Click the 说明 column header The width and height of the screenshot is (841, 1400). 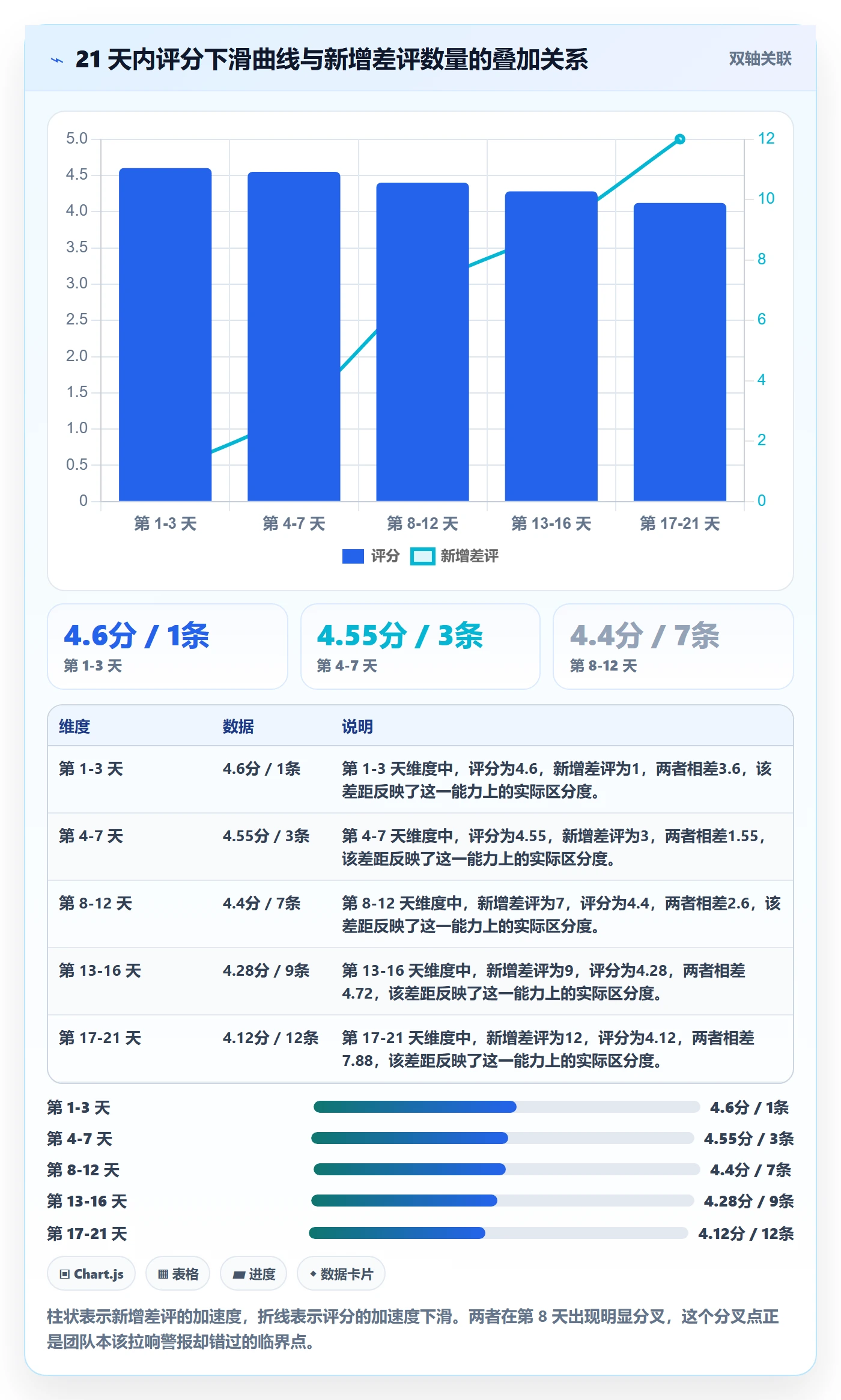(357, 726)
